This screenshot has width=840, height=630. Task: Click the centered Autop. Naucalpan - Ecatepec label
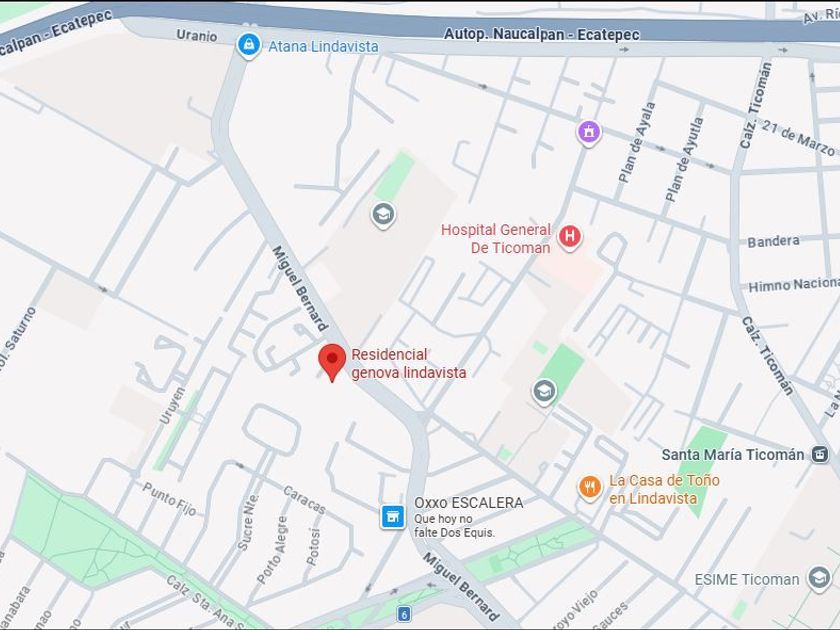[x=542, y=34]
